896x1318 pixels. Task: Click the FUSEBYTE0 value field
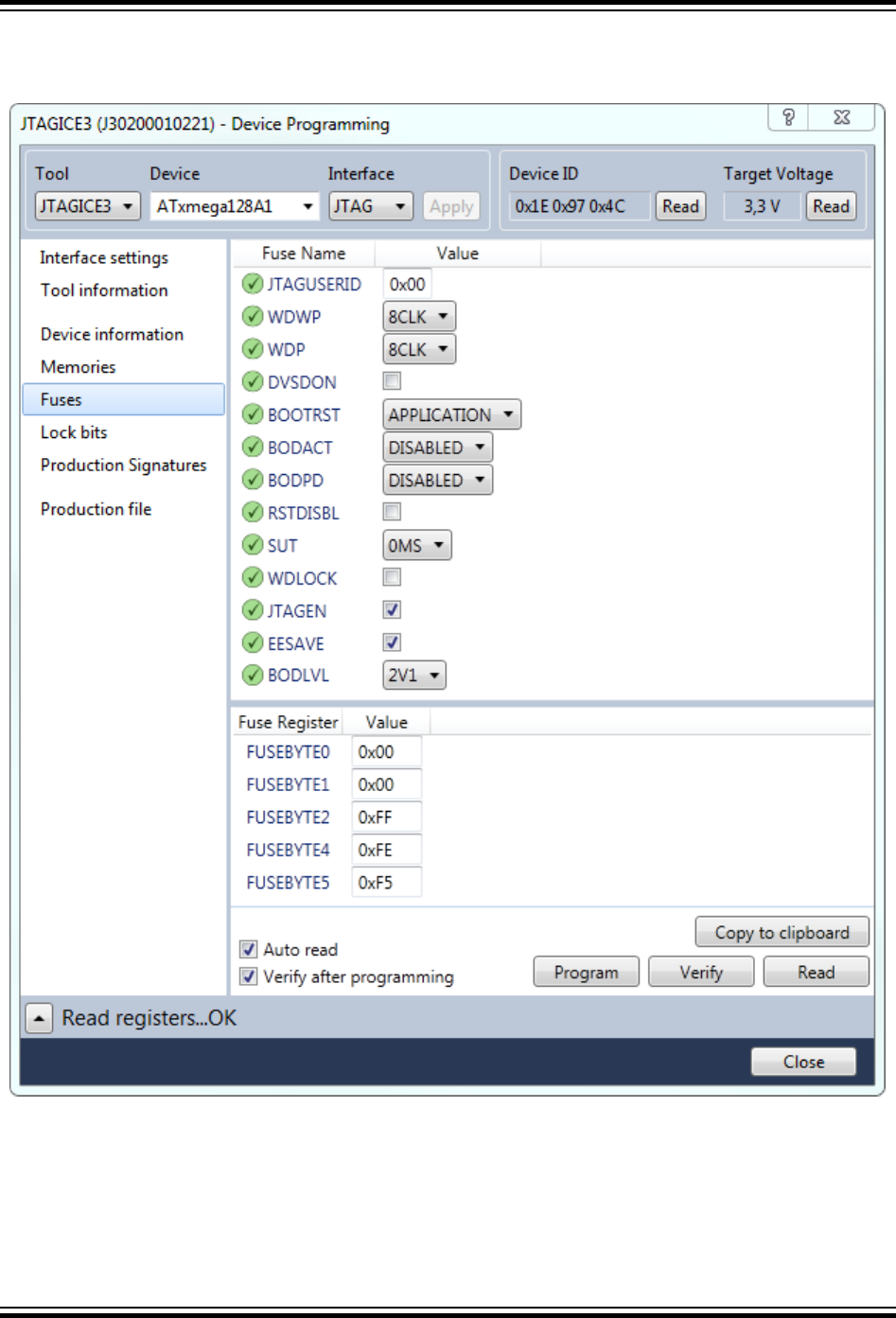tap(387, 752)
